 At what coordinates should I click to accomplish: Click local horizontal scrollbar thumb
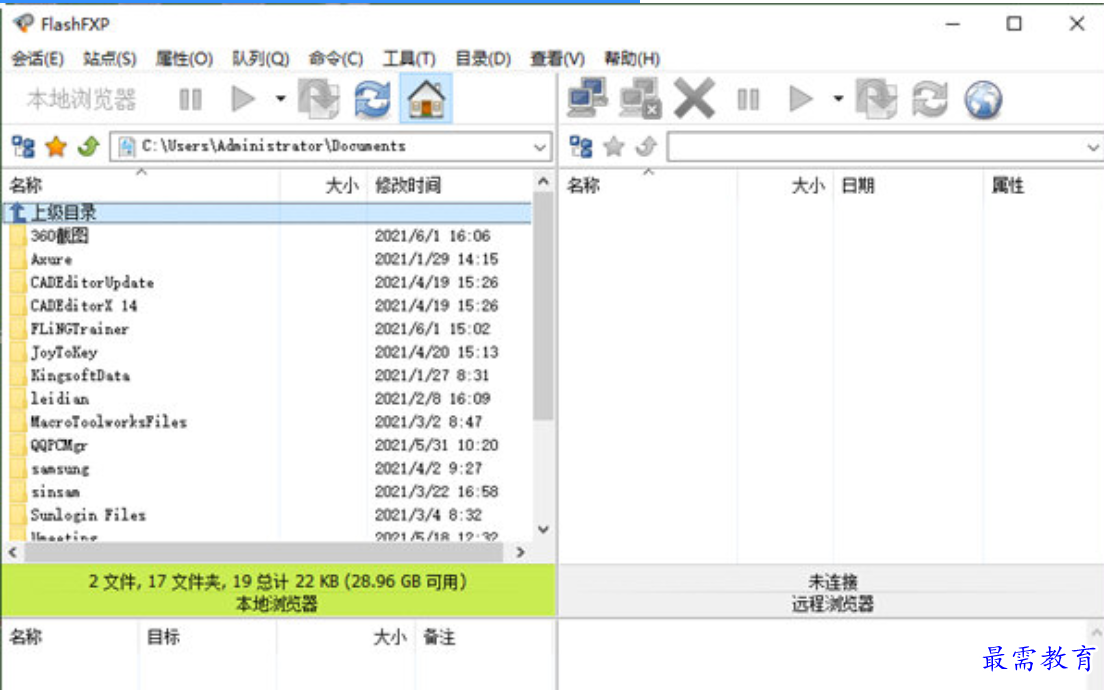(264, 552)
